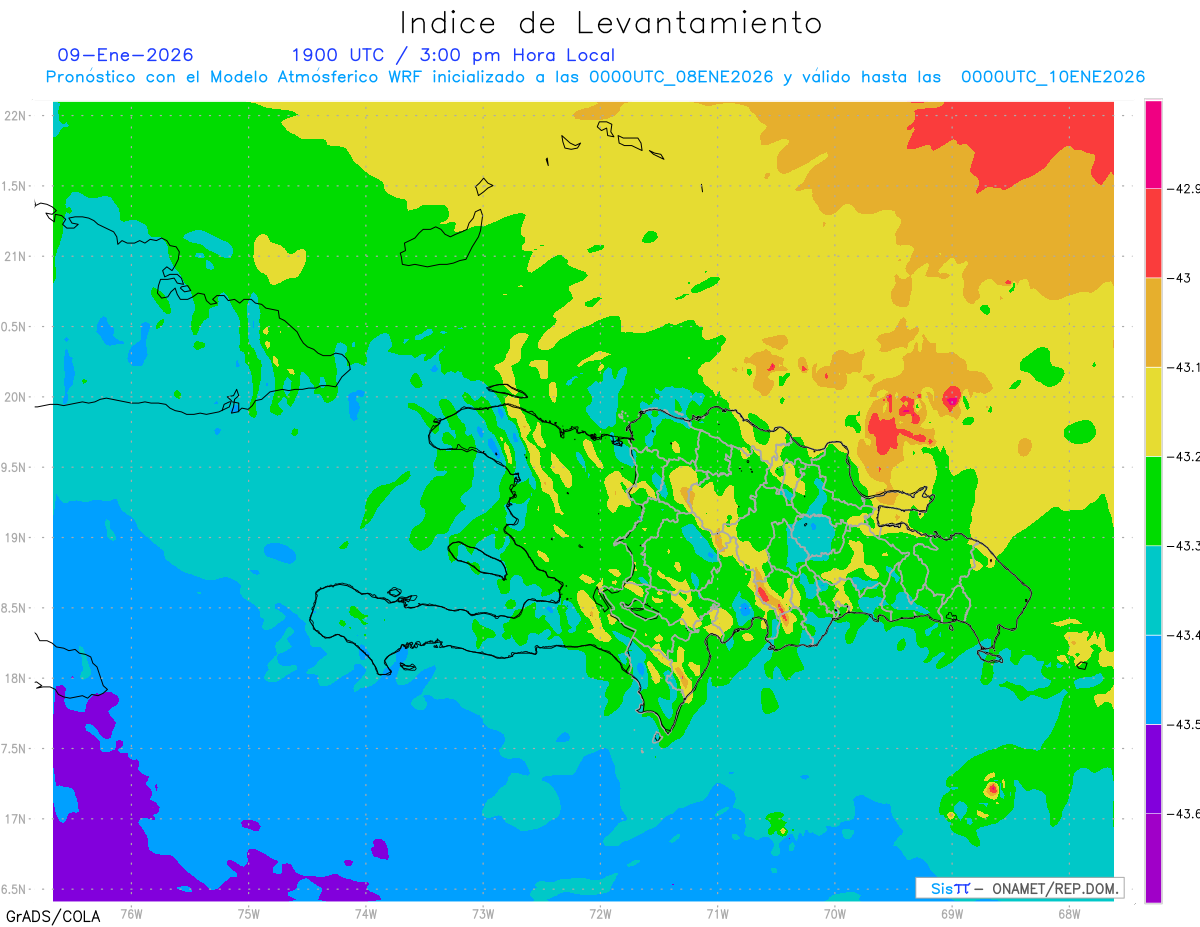Select the red segment of the color bar
The height and width of the screenshot is (927, 1200).
[x=1153, y=232]
